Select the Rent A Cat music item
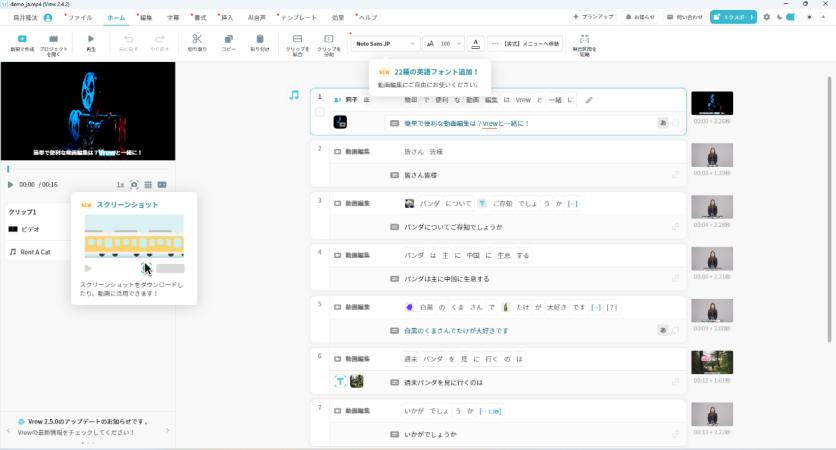Image resolution: width=836 pixels, height=450 pixels. 30,252
